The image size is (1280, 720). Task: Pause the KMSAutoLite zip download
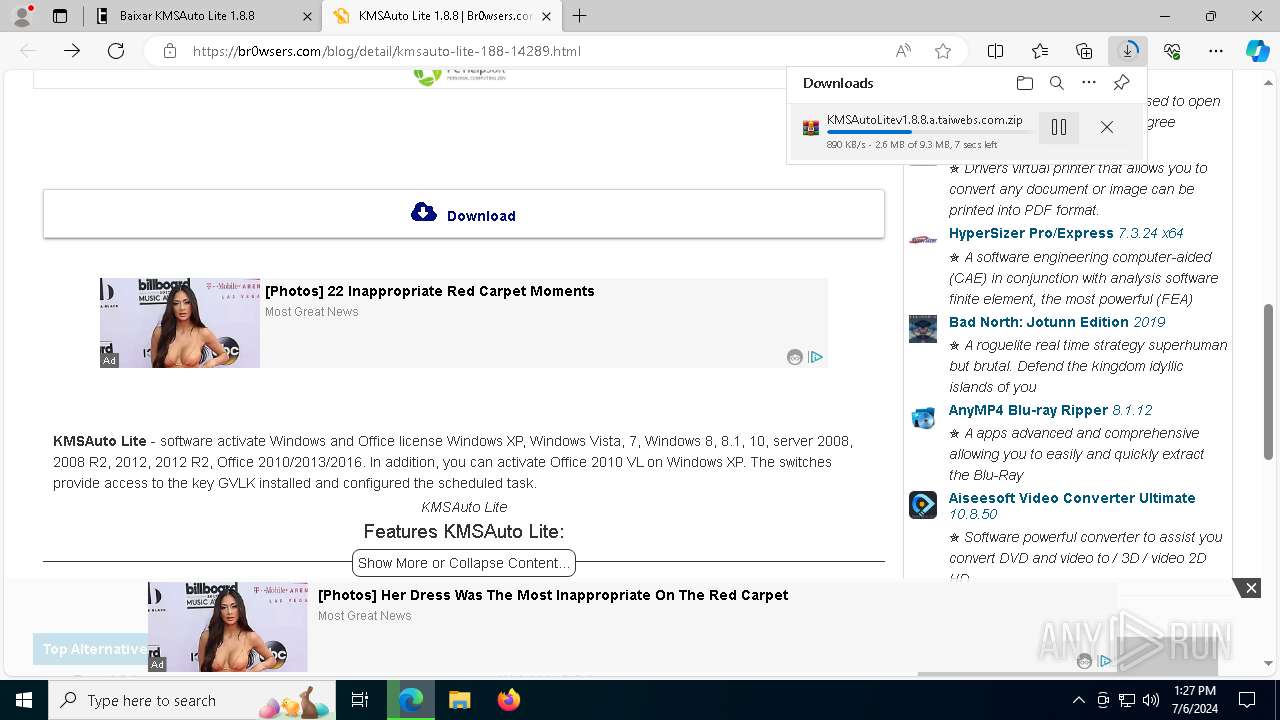[1059, 127]
